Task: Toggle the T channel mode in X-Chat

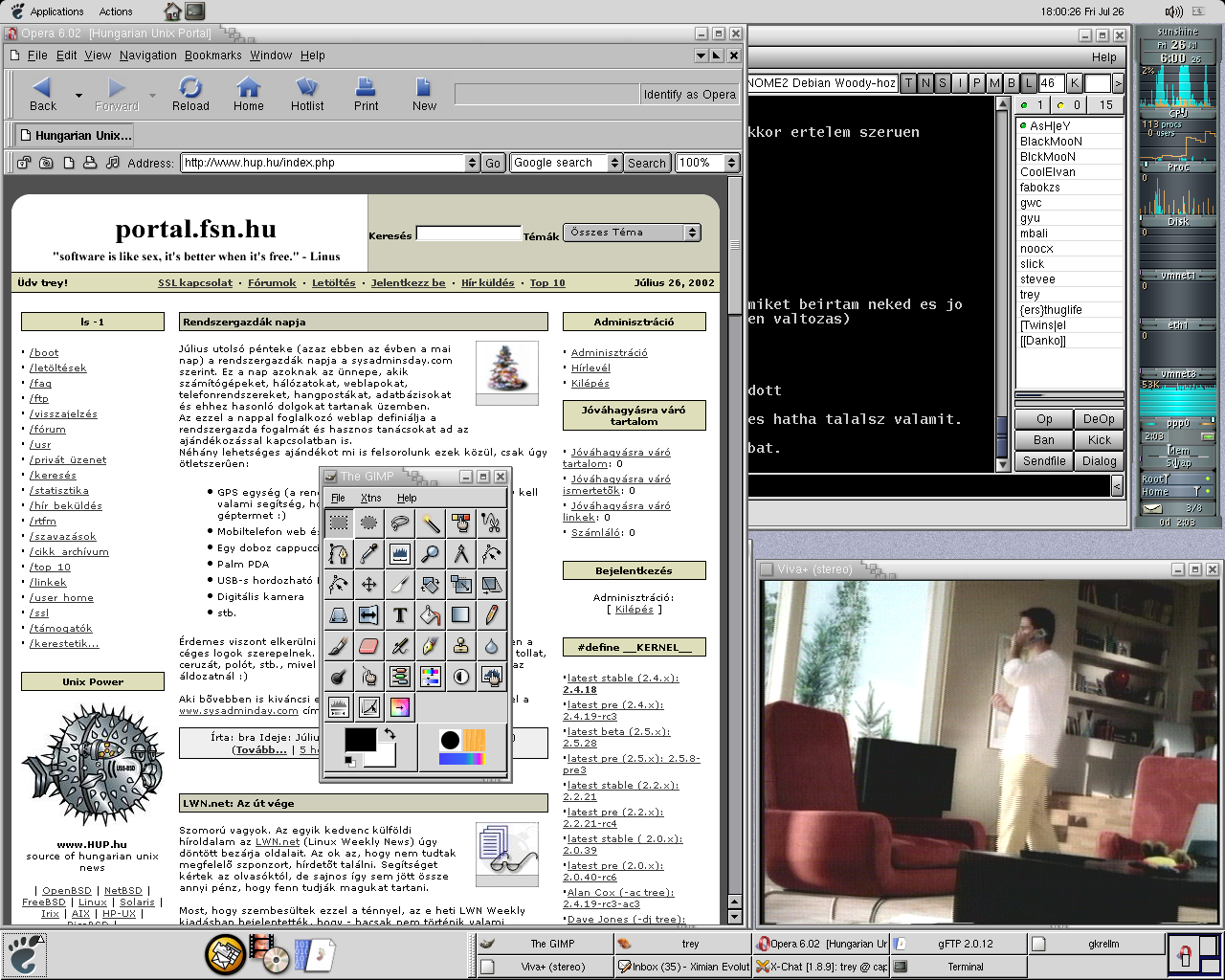Action: [909, 83]
